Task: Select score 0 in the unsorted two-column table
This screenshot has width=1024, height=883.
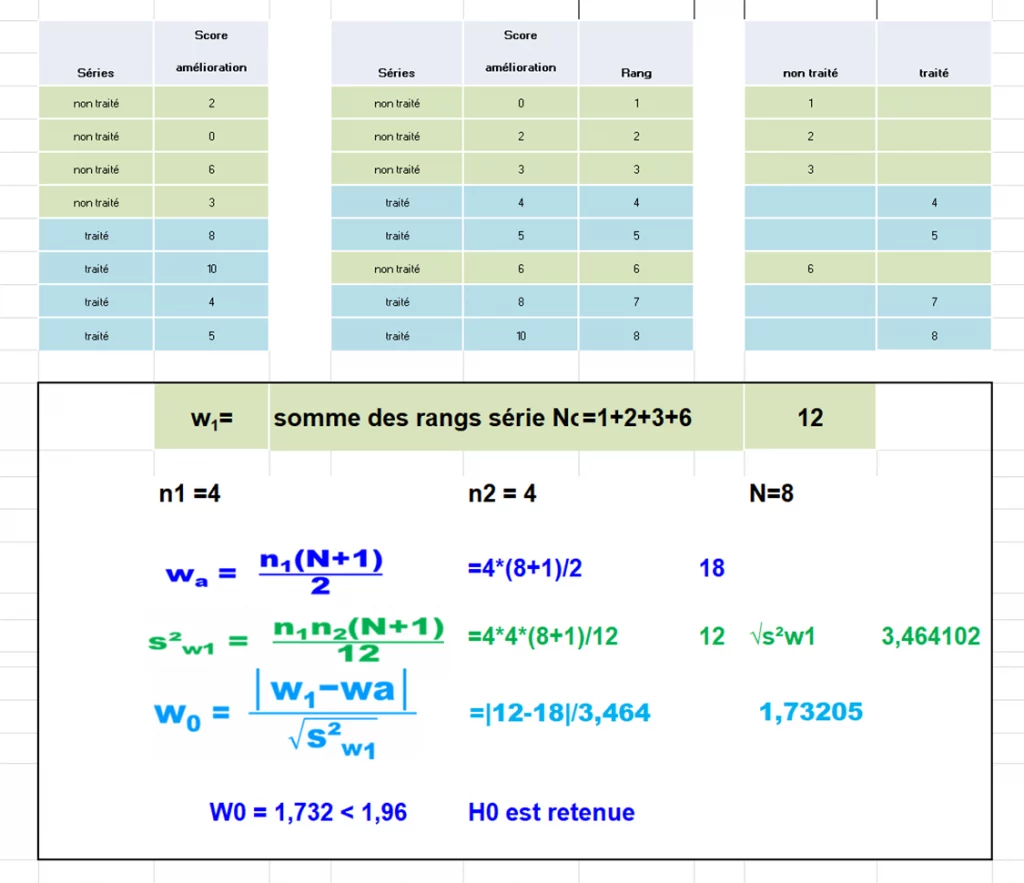Action: click(x=212, y=136)
